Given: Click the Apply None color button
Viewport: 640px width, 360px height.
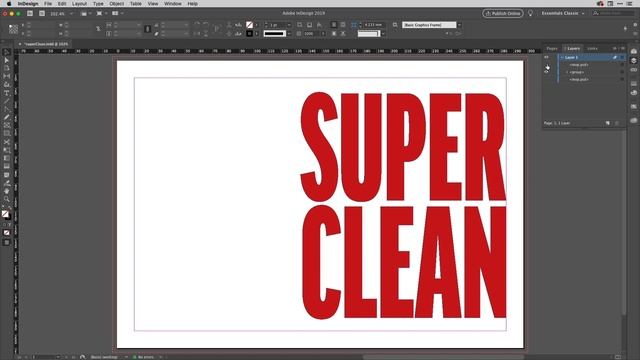Looking at the screenshot, I should click(7, 233).
